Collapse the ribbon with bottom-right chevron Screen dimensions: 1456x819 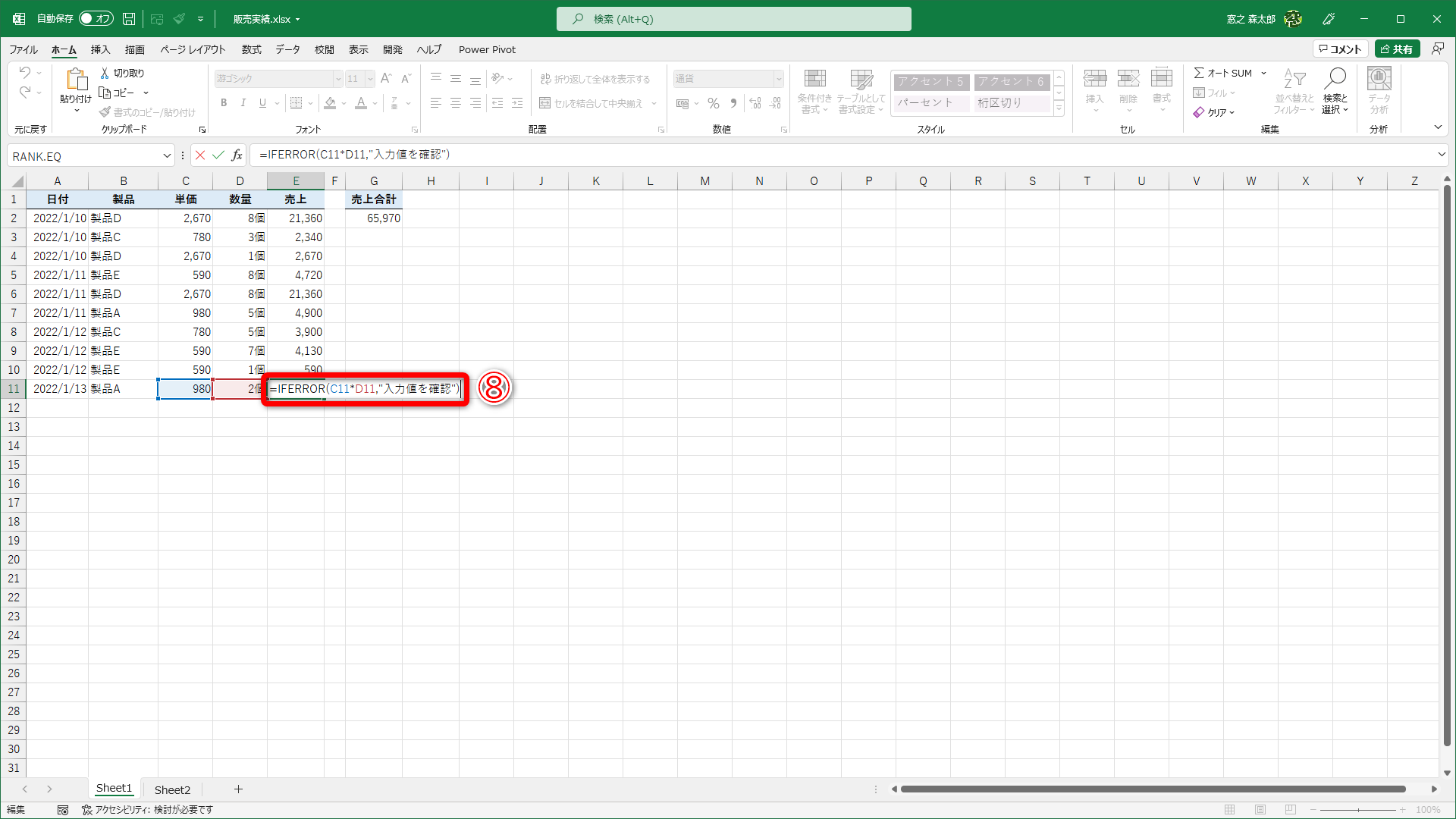[1438, 127]
